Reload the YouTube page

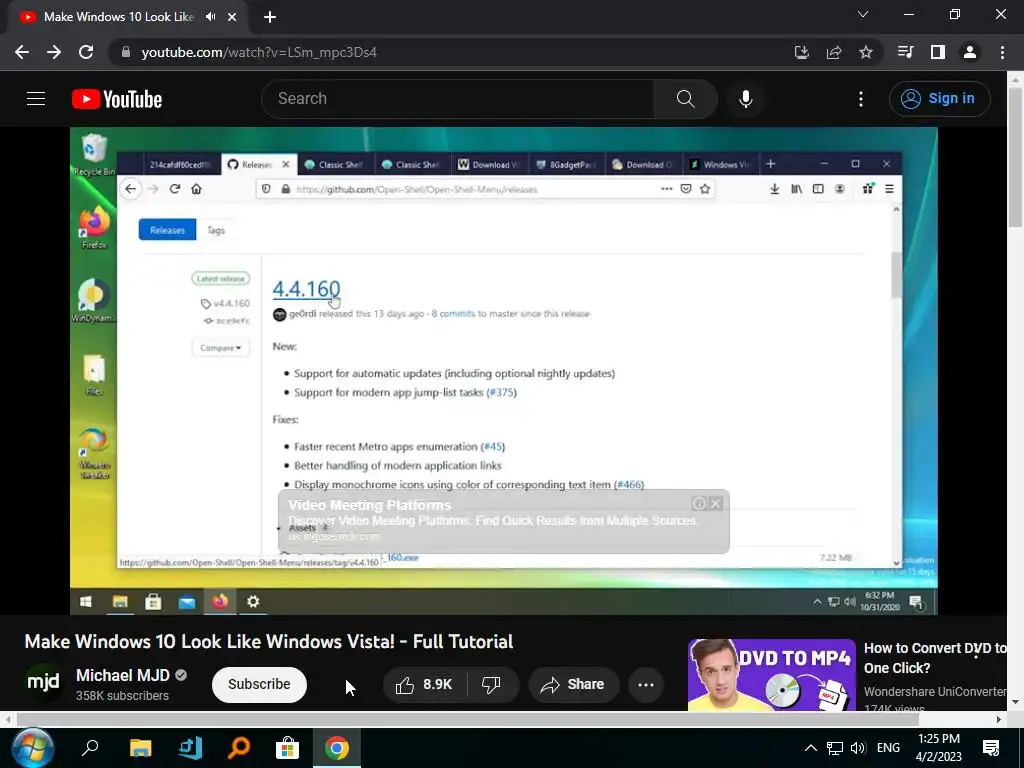[86, 52]
